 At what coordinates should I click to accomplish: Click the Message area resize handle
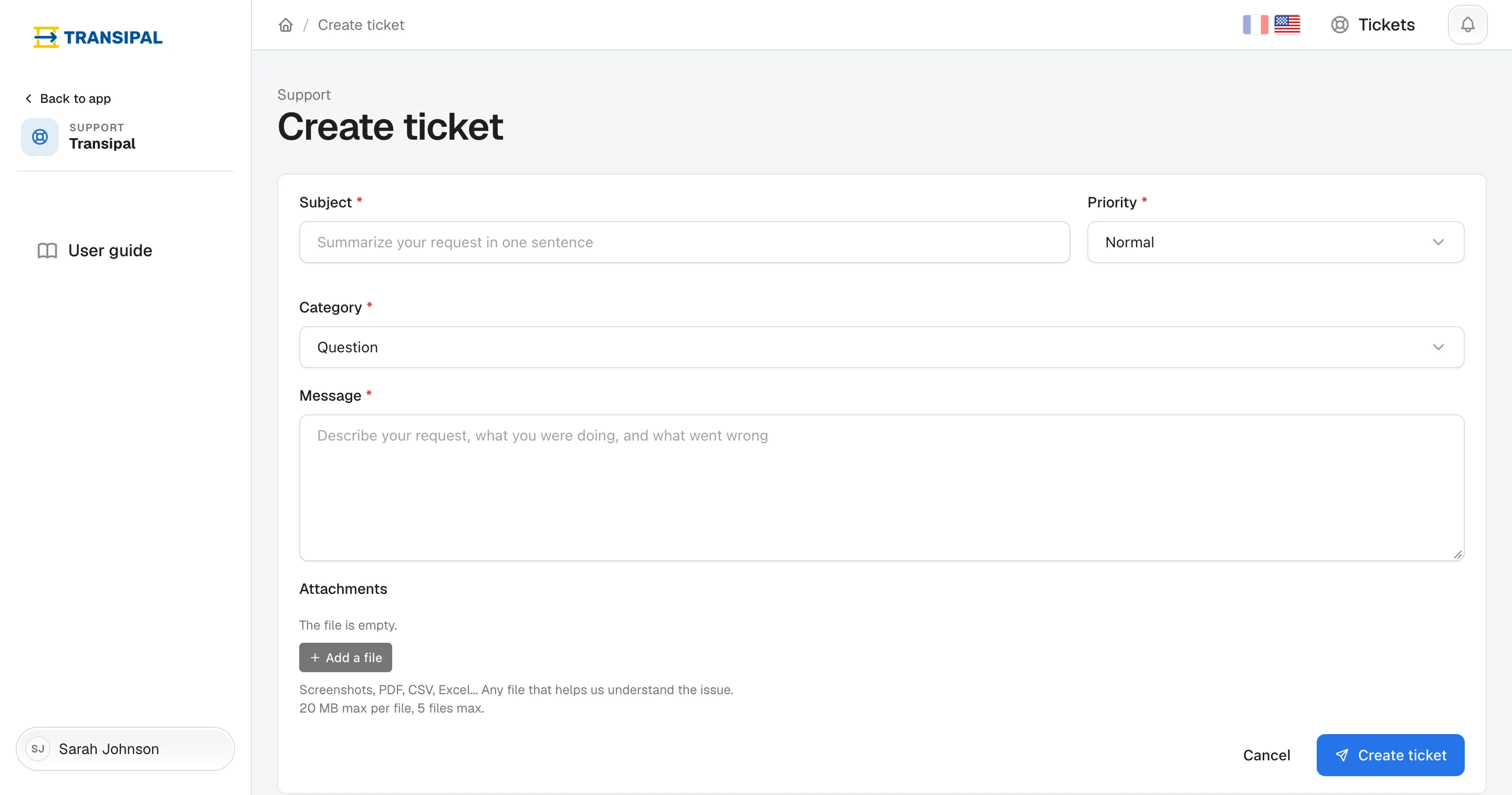1457,555
